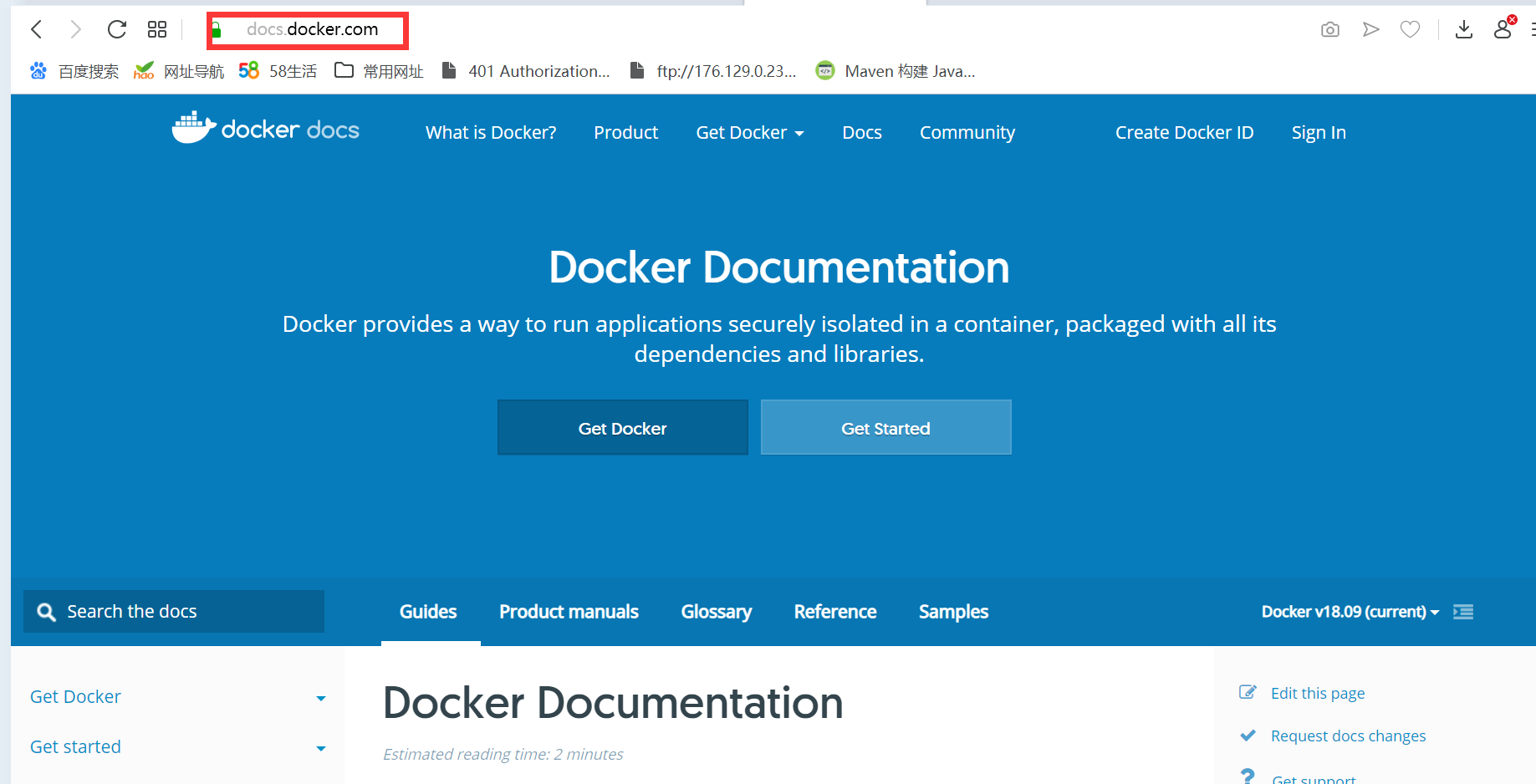Click the Search the docs field
Screen dimensions: 1536x784
coord(174,612)
